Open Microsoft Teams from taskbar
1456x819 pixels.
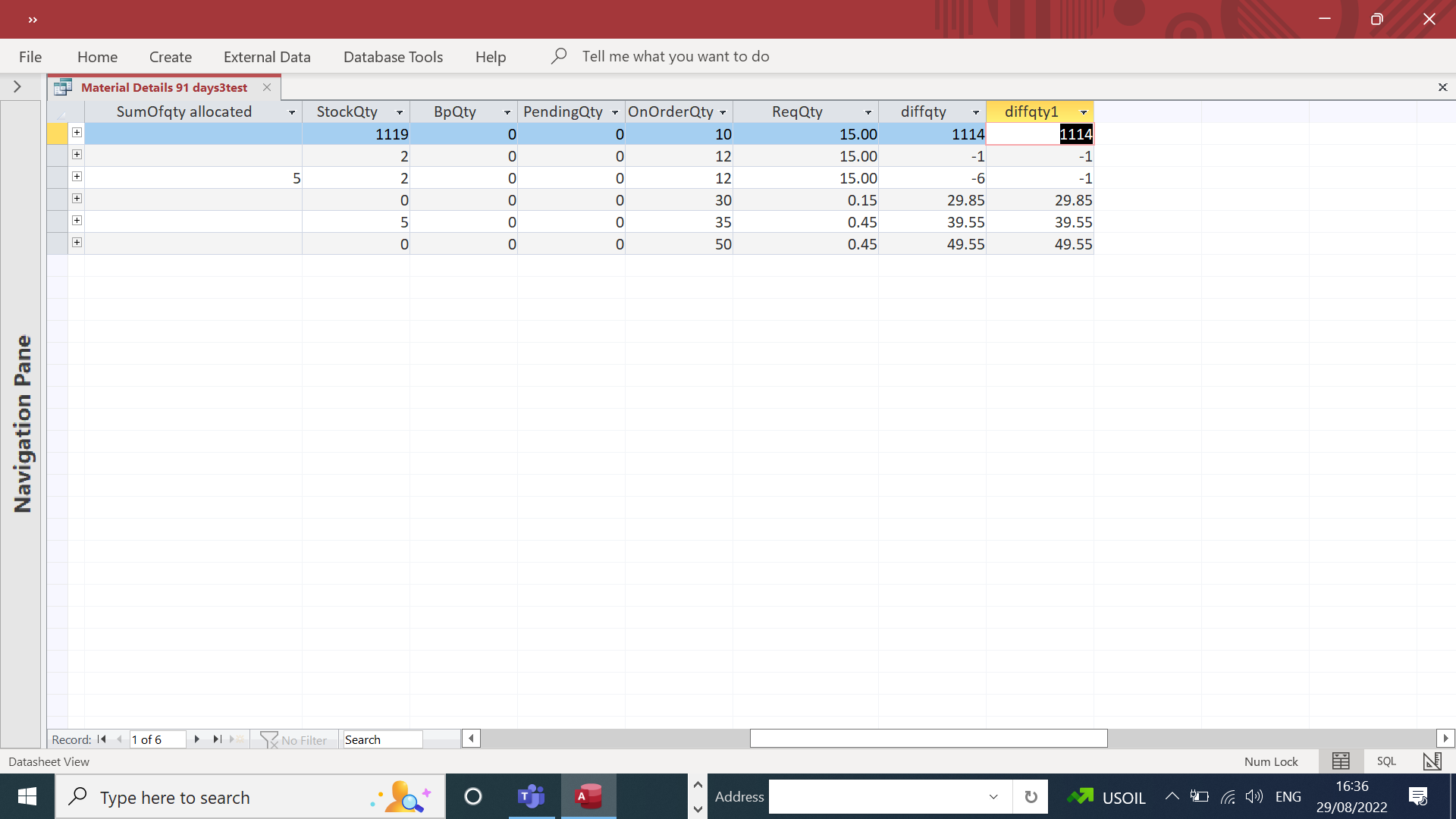click(x=531, y=796)
